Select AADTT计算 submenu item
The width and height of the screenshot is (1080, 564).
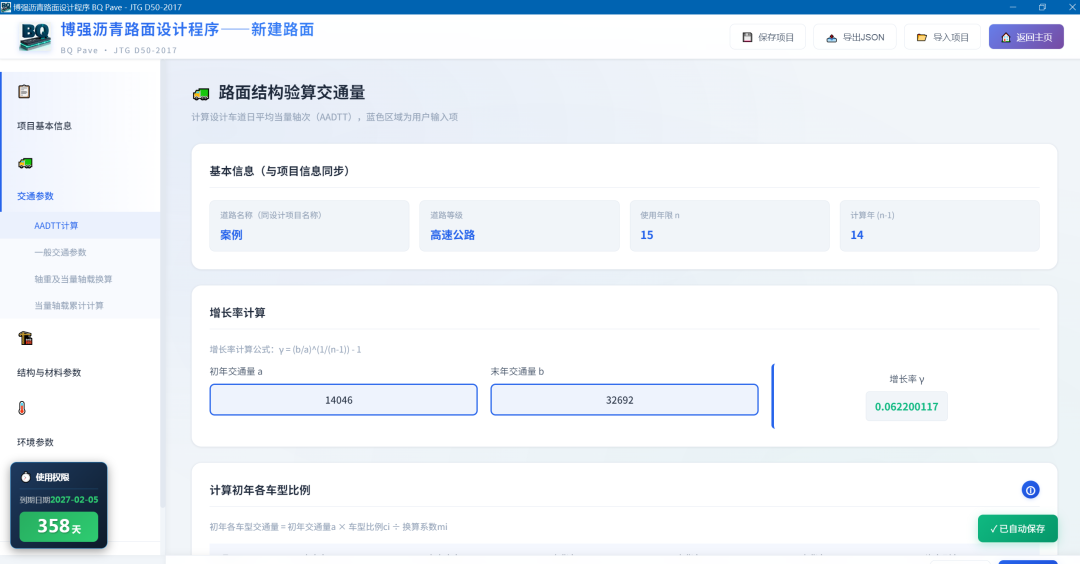pyautogui.click(x=56, y=226)
